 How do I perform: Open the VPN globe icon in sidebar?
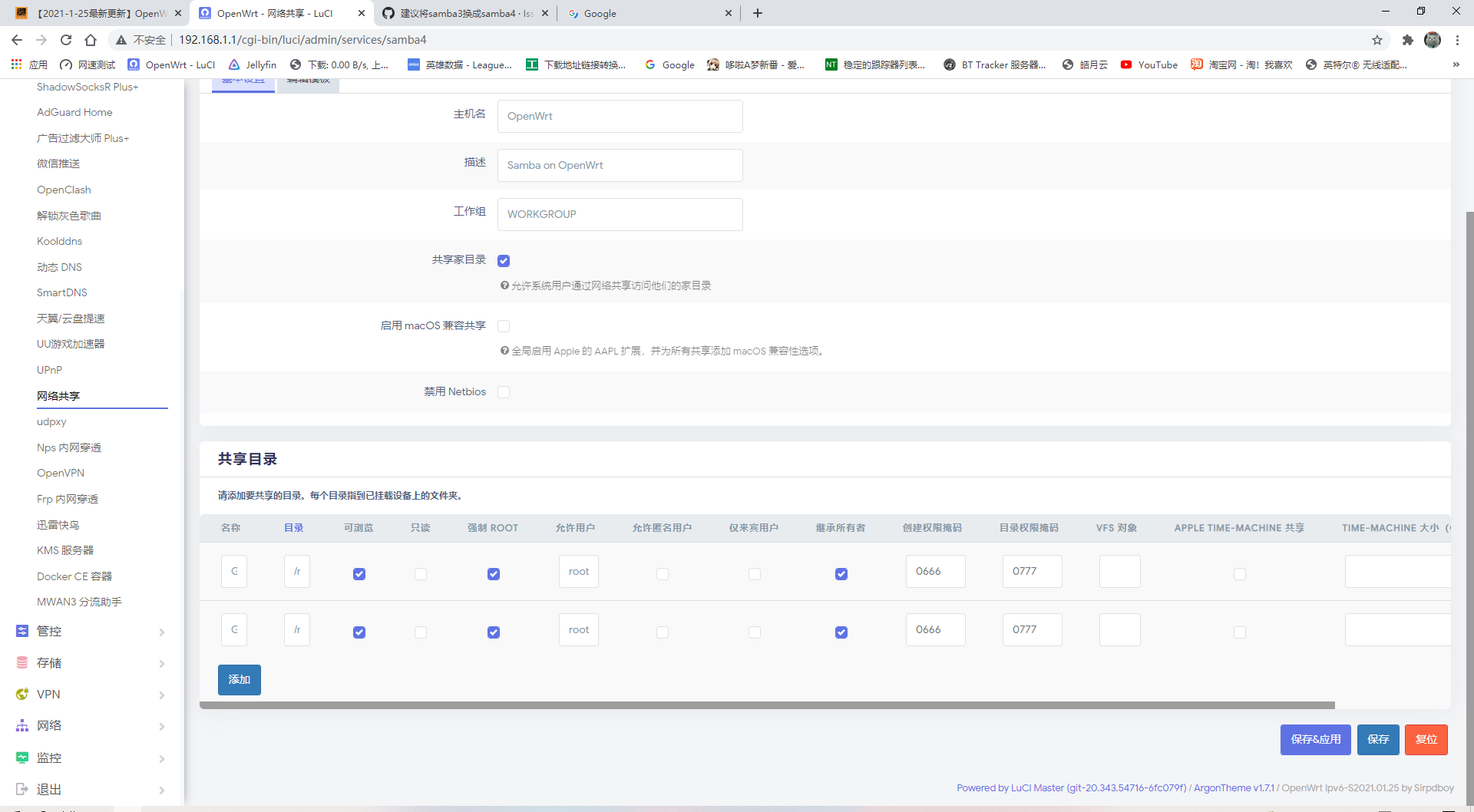point(21,694)
